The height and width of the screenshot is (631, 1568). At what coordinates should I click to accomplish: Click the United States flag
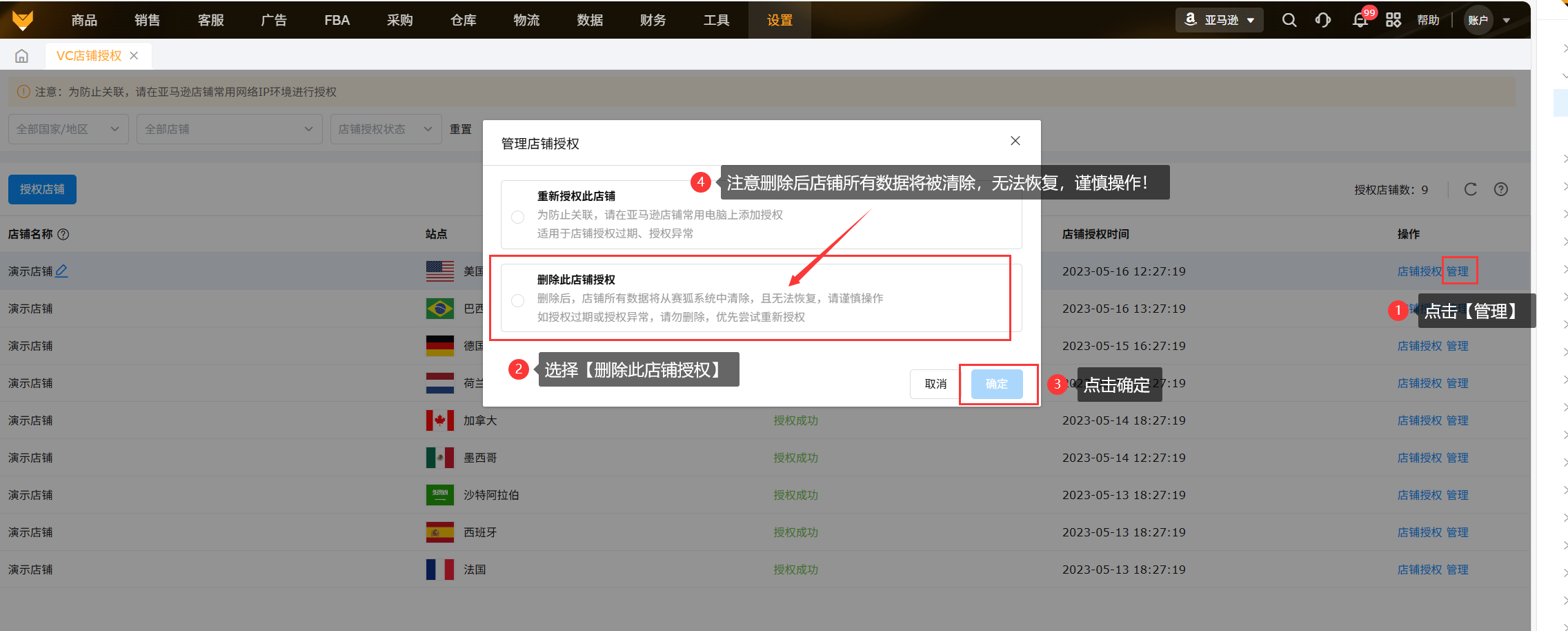[x=440, y=271]
